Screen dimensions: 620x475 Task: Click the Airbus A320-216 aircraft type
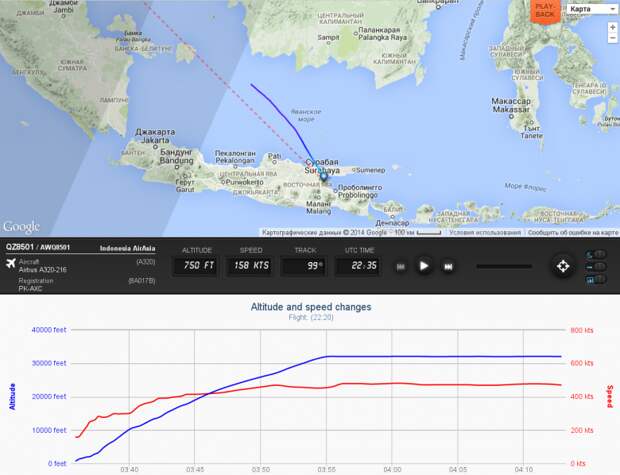(43, 270)
